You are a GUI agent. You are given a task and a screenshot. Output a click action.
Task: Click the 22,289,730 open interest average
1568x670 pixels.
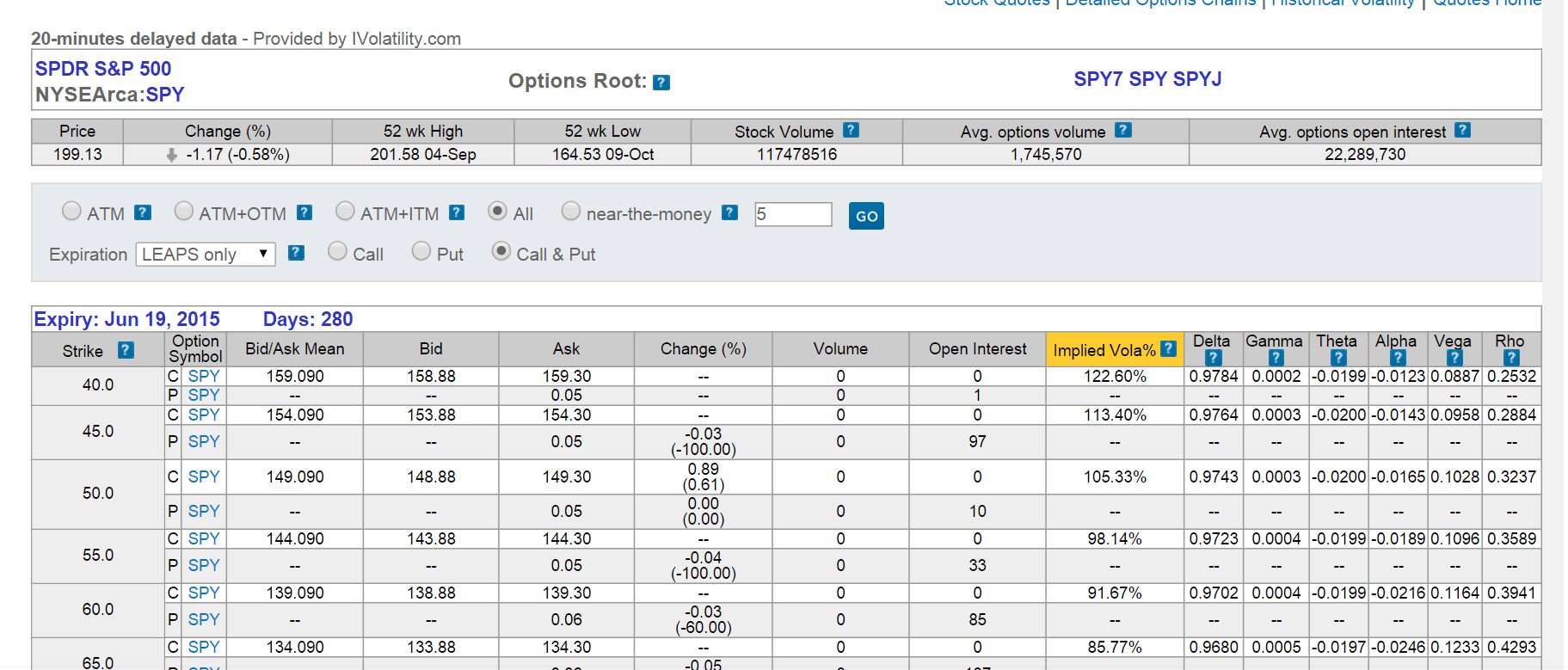[1365, 154]
